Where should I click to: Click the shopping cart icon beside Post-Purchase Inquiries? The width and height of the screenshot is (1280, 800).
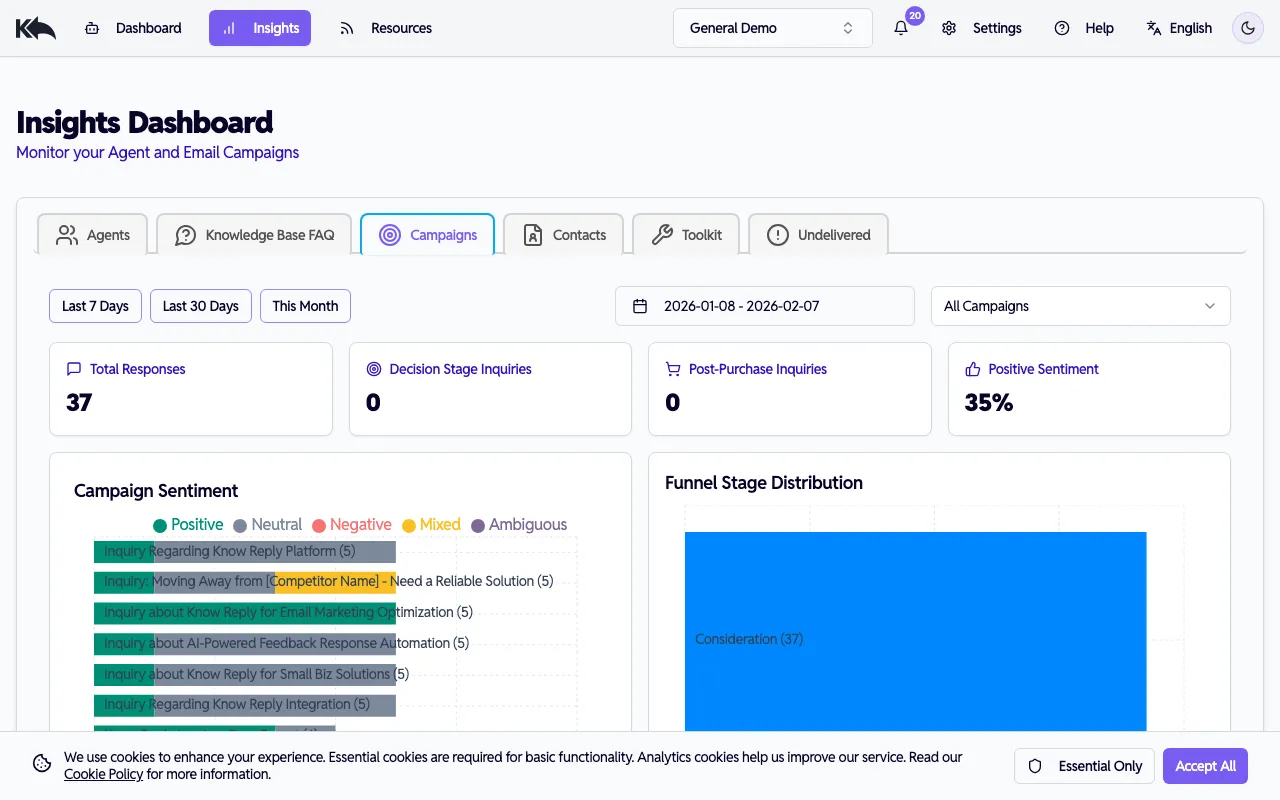click(x=672, y=368)
